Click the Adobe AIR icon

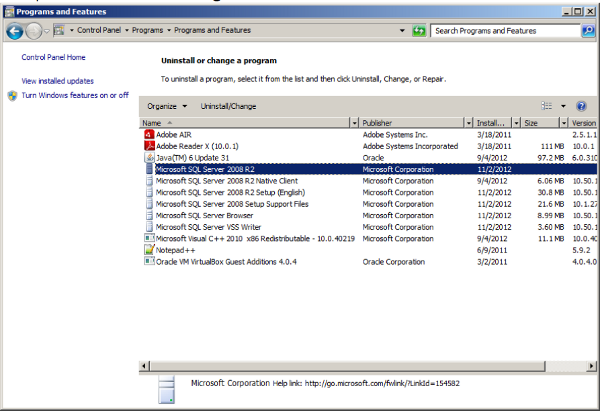pyautogui.click(x=149, y=134)
